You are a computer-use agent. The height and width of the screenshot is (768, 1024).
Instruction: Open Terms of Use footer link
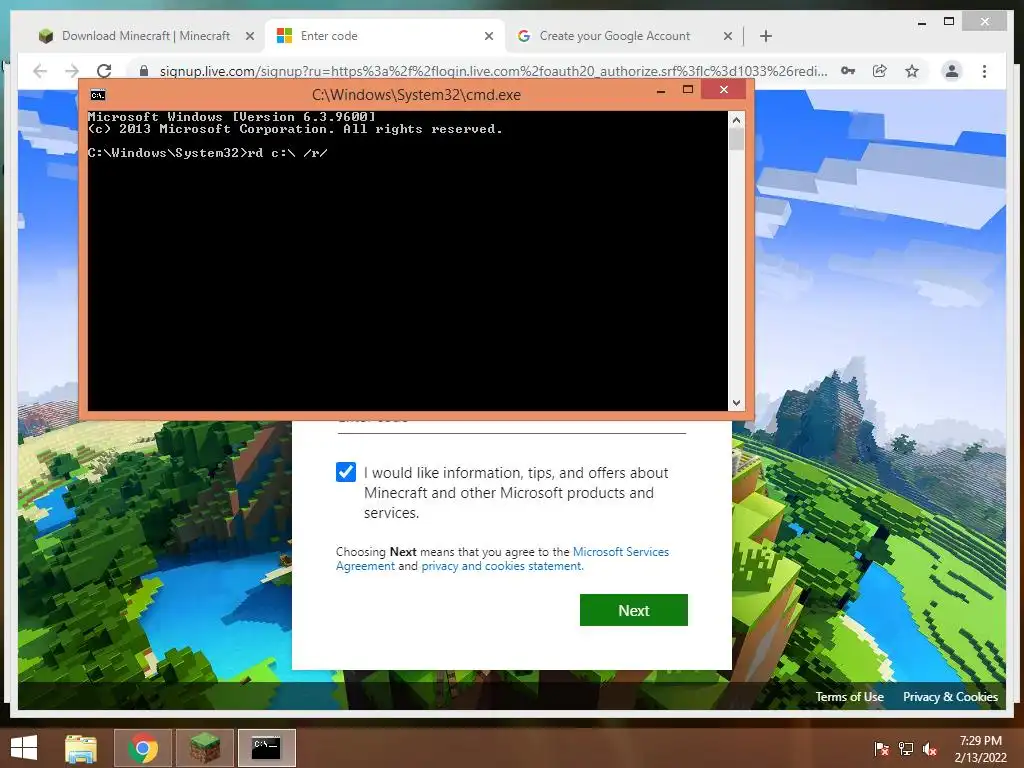click(849, 697)
